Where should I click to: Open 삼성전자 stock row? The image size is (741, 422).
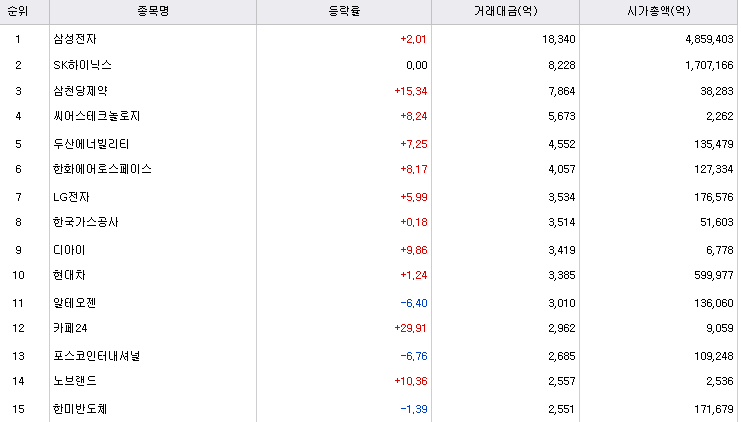[x=75, y=39]
